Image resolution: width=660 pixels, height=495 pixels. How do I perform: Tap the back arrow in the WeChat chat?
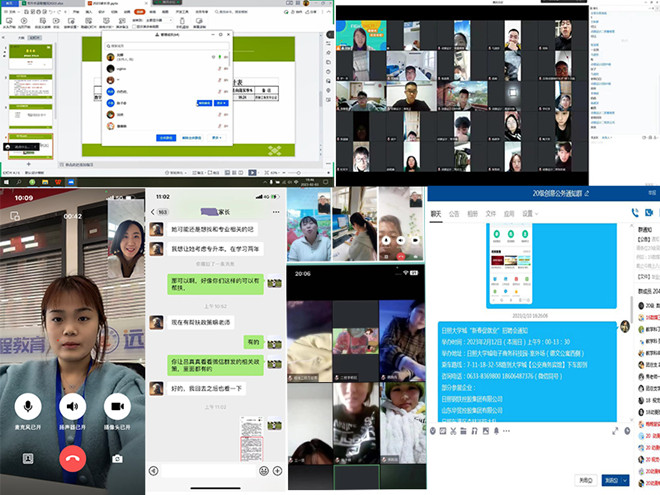click(x=153, y=213)
